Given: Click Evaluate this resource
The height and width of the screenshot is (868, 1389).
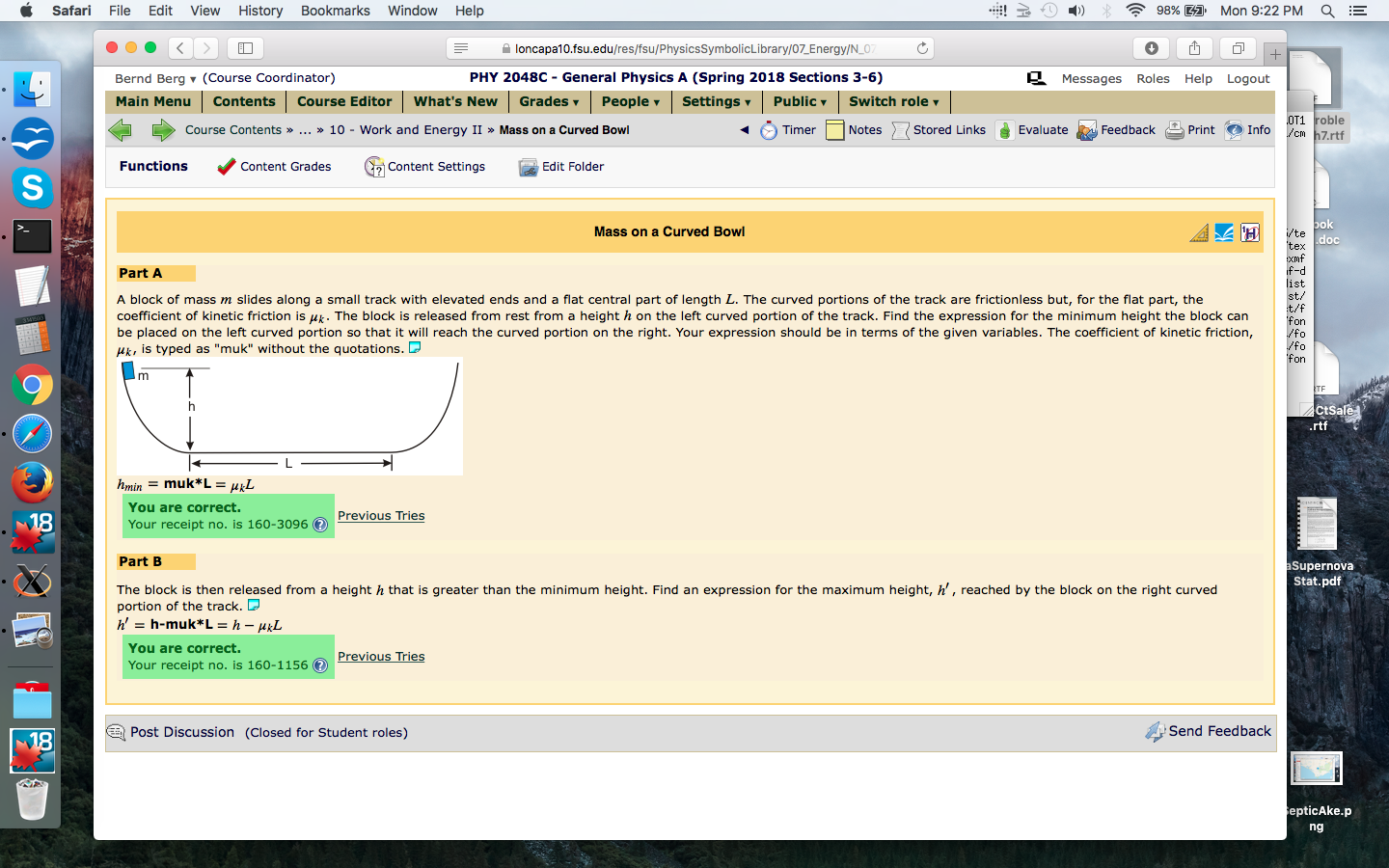Looking at the screenshot, I should 1032,130.
